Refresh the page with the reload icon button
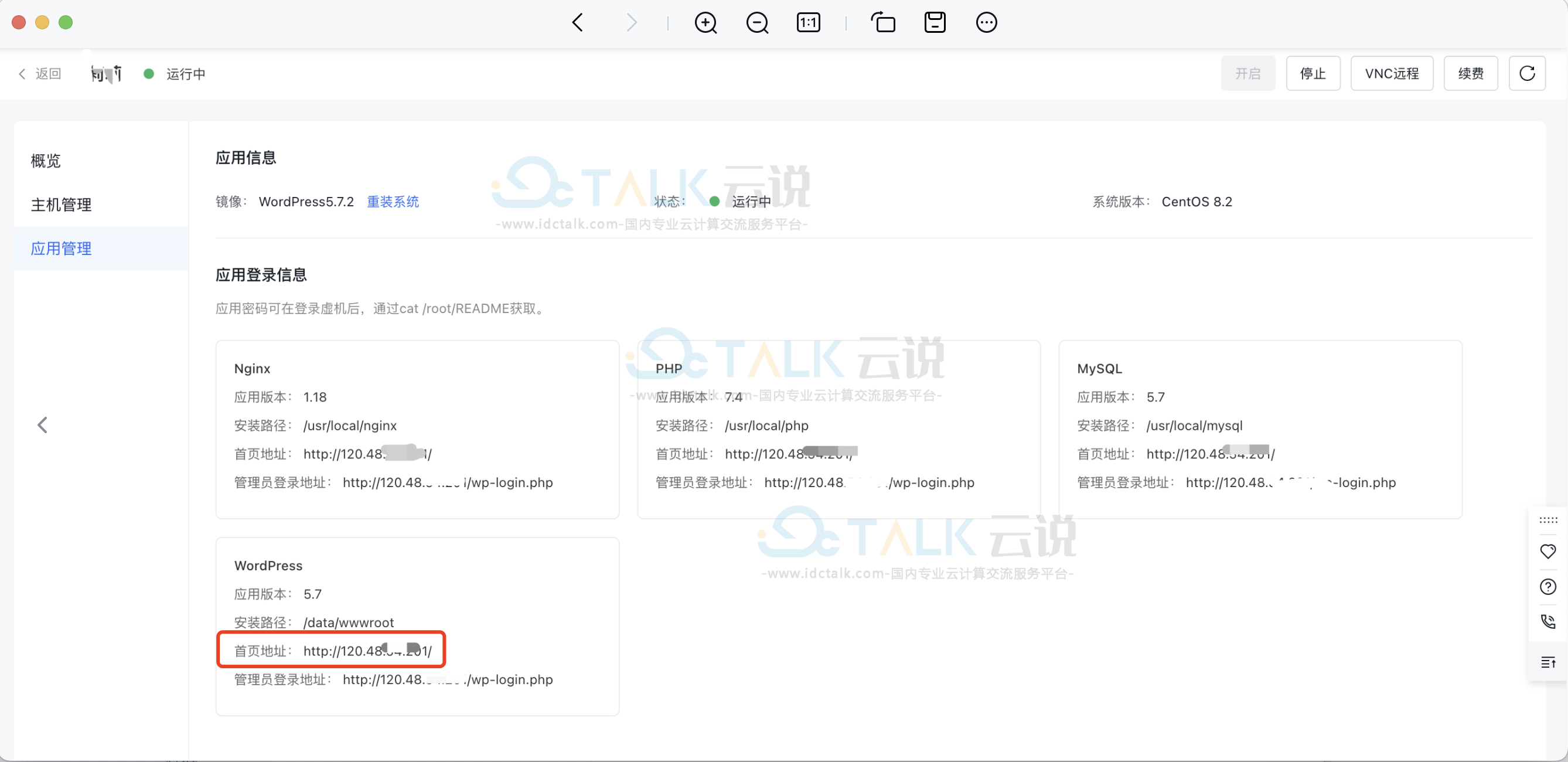Screen dimensions: 1568x762 1526,73
